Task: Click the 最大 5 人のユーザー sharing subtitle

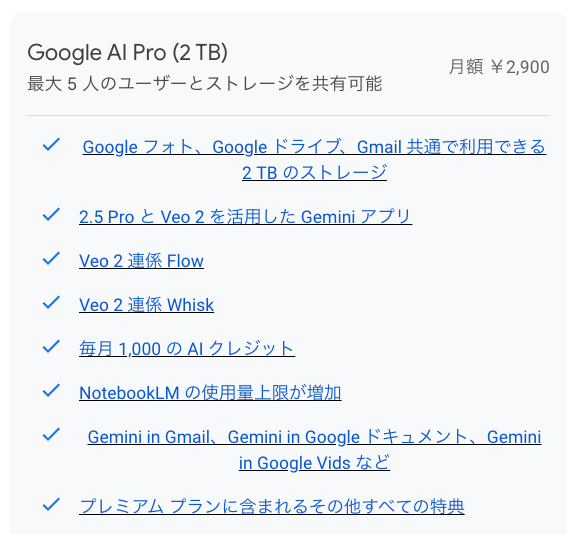Action: click(205, 84)
